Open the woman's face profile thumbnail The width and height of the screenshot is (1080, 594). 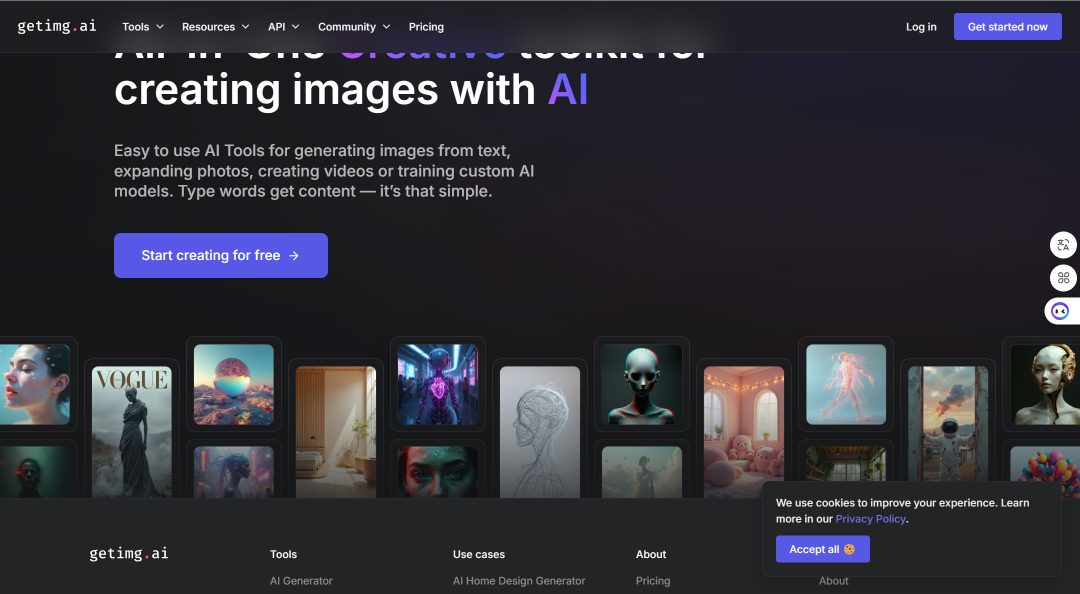point(34,385)
